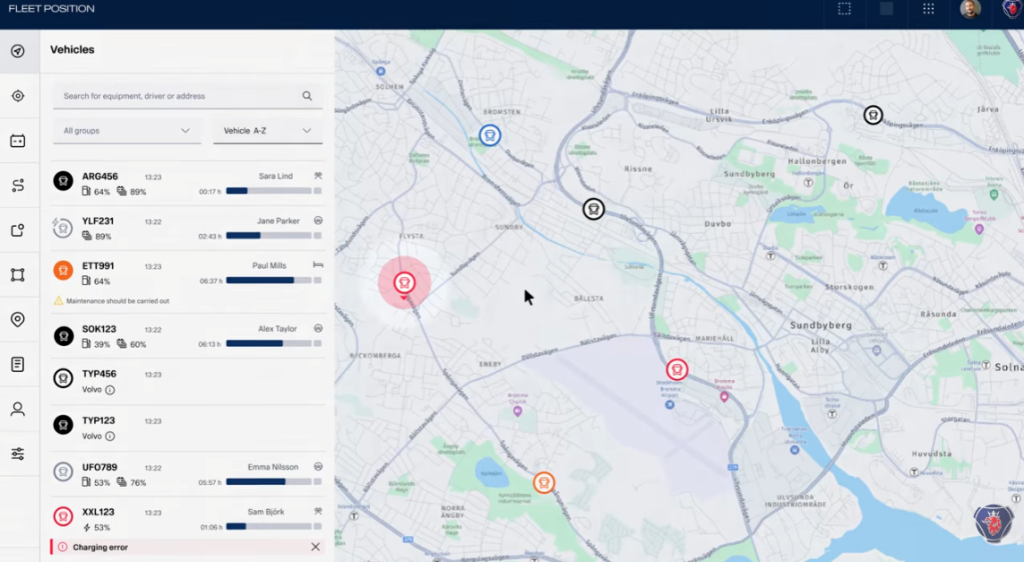The width and height of the screenshot is (1024, 562).
Task: Open the geofence polygon sidebar icon
Action: click(x=18, y=275)
